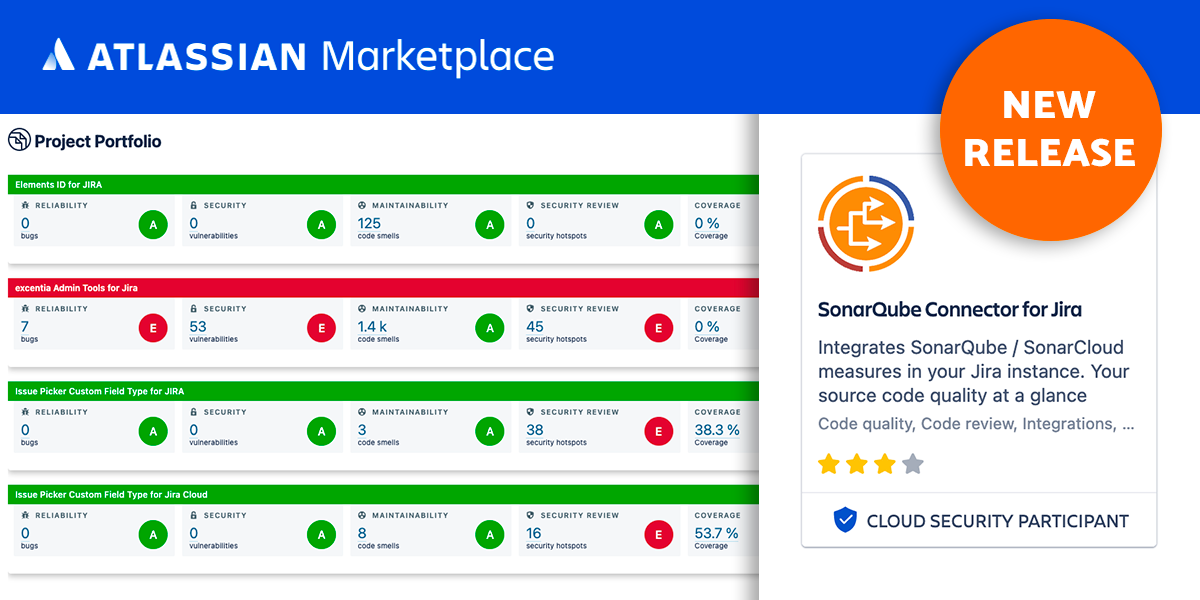1200x600 pixels.
Task: Click the '1.4 k' code smells value
Action: pyautogui.click(x=372, y=326)
